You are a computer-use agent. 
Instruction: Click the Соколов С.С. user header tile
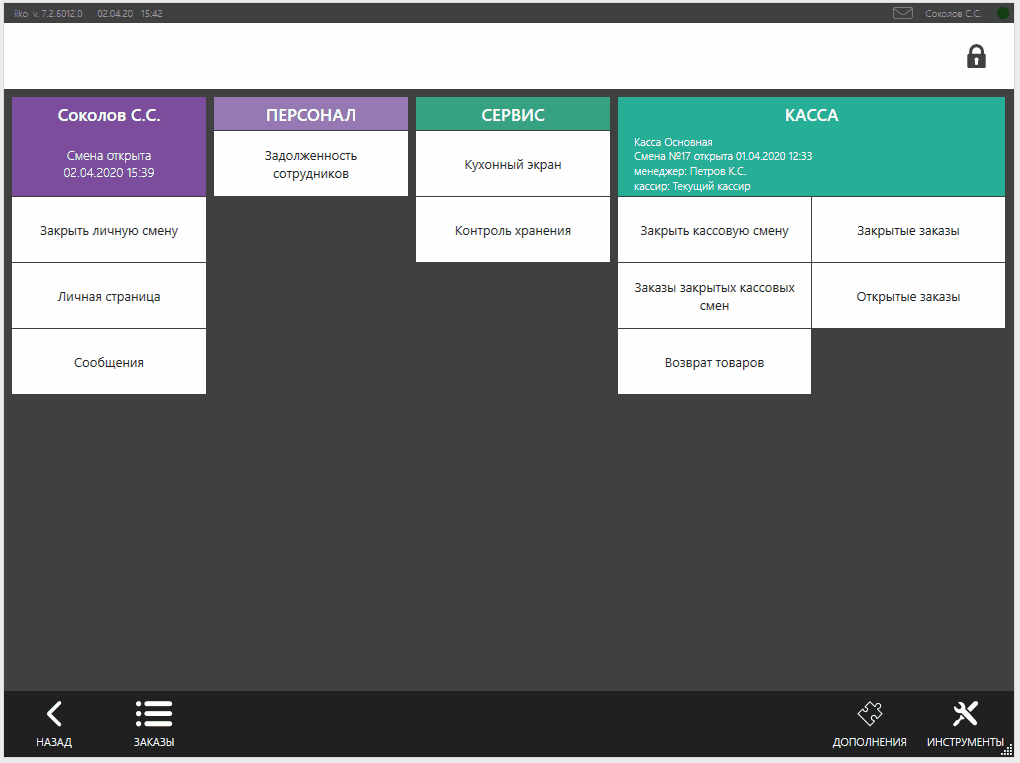tap(109, 146)
